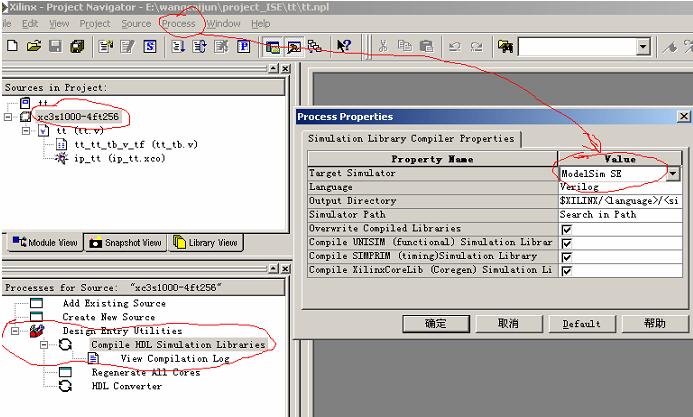Click the chip icon beside xc3s1000-4ft256
Image resolution: width=693 pixels, height=417 pixels.
26,117
